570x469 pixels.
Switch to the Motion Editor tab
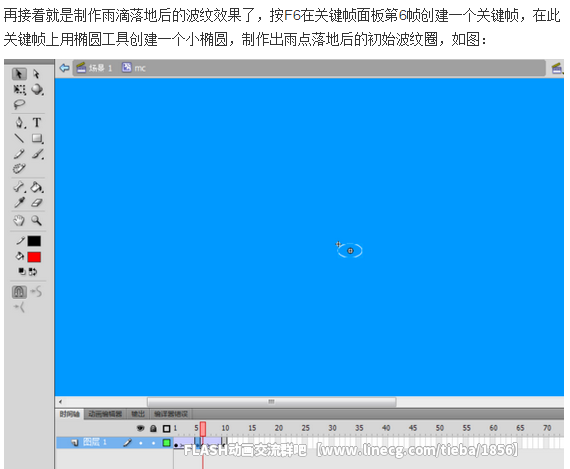click(x=105, y=414)
